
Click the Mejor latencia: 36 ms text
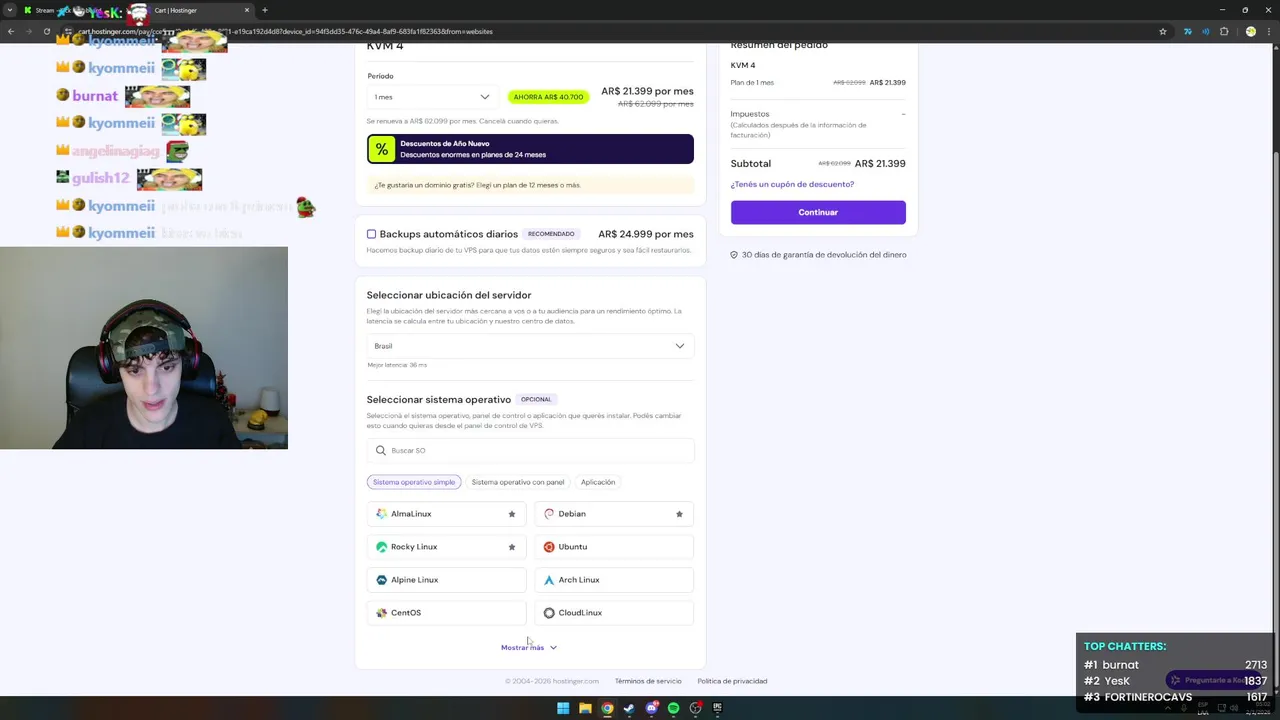point(397,365)
